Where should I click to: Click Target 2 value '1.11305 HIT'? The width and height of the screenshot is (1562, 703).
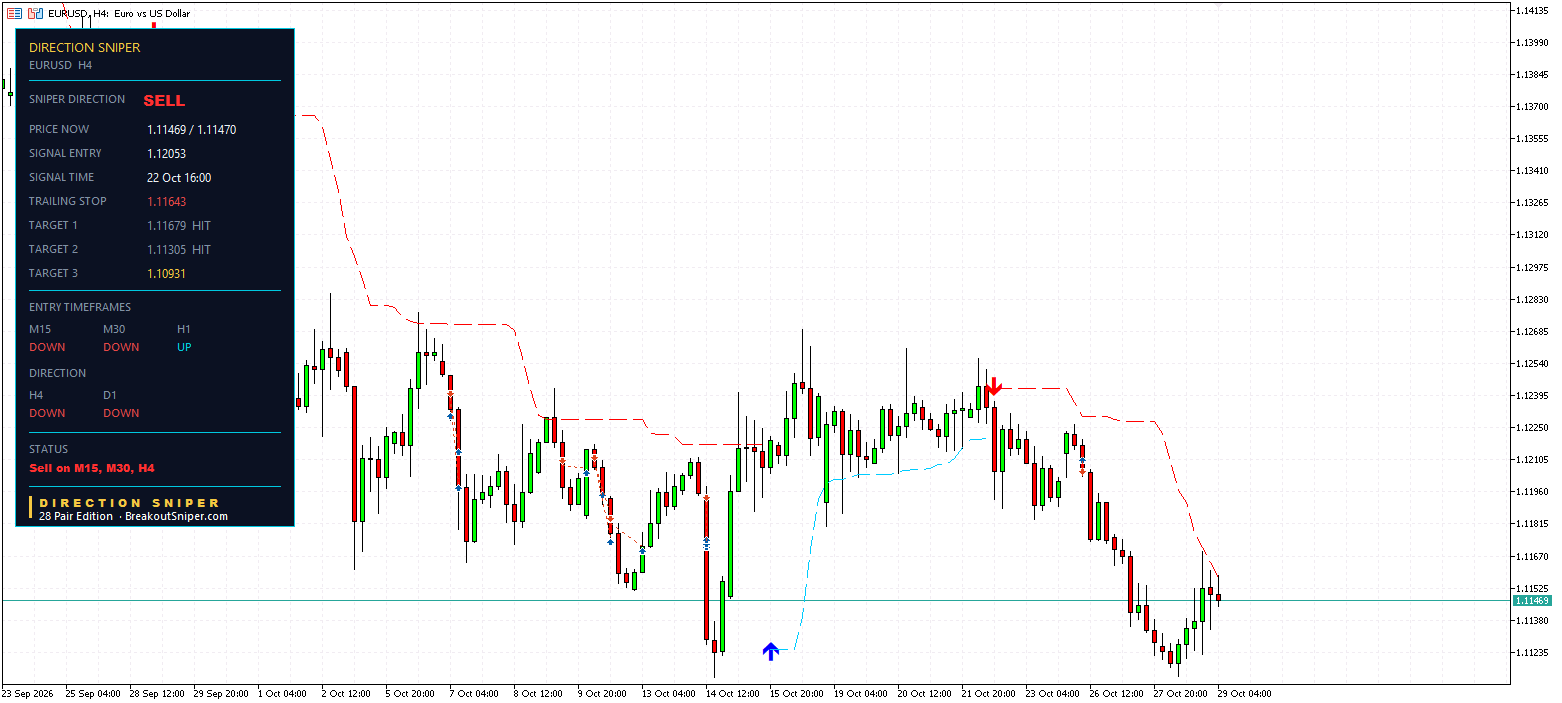179,249
